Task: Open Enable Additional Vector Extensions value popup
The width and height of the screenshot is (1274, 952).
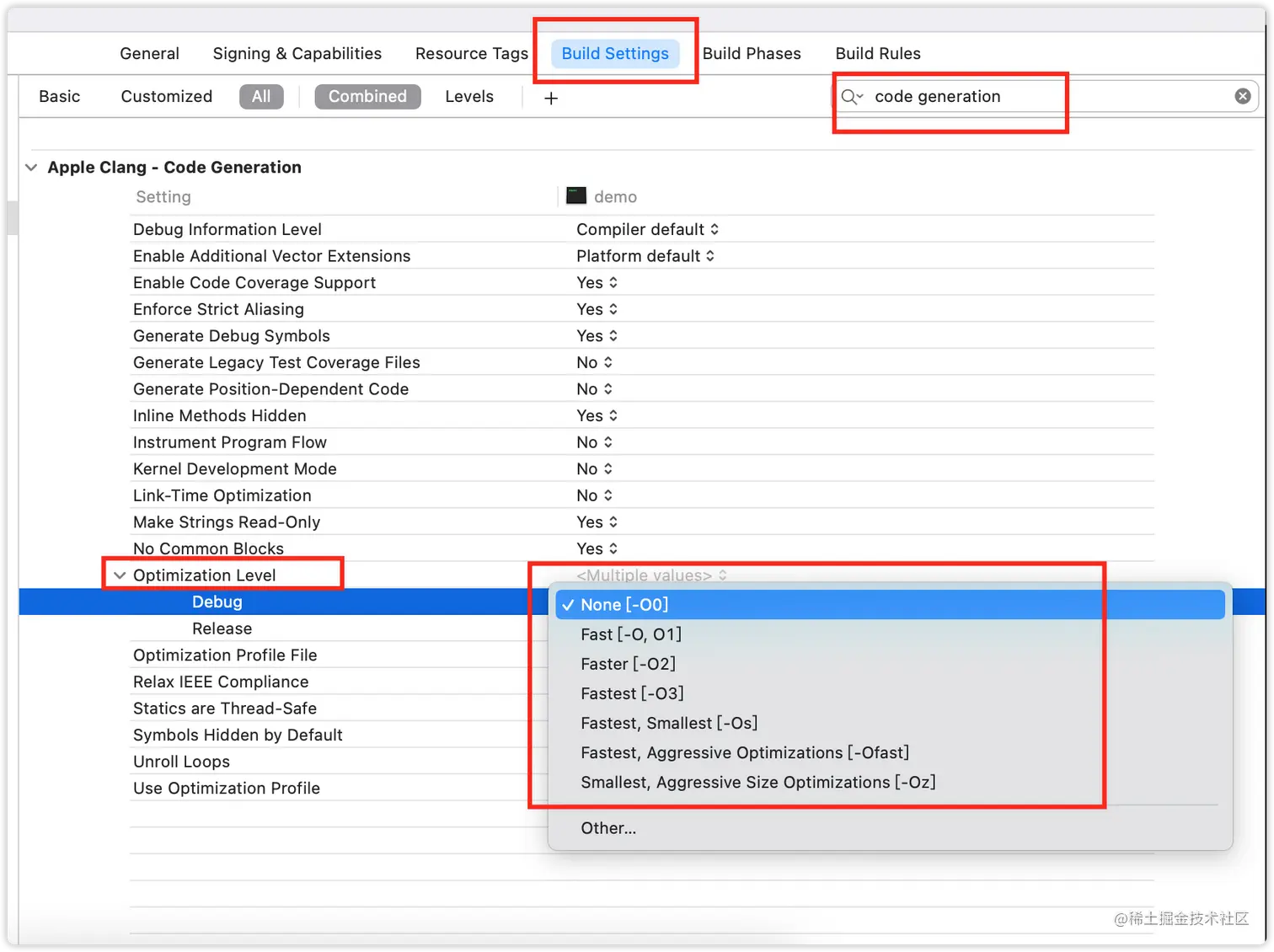Action: click(645, 256)
